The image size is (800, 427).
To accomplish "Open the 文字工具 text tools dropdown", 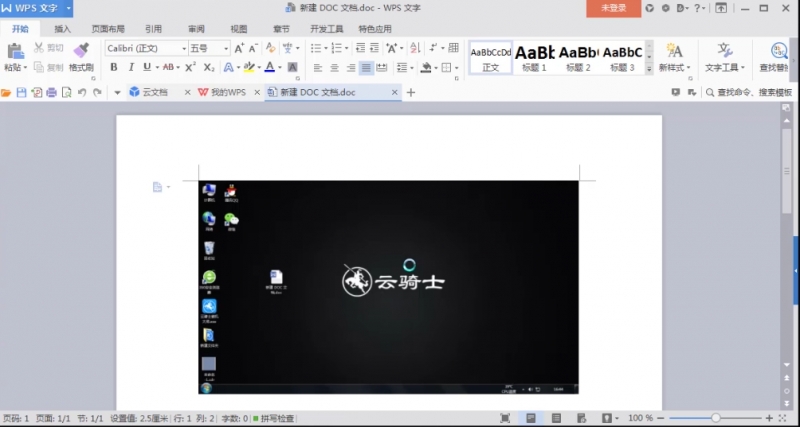I will pyautogui.click(x=725, y=67).
